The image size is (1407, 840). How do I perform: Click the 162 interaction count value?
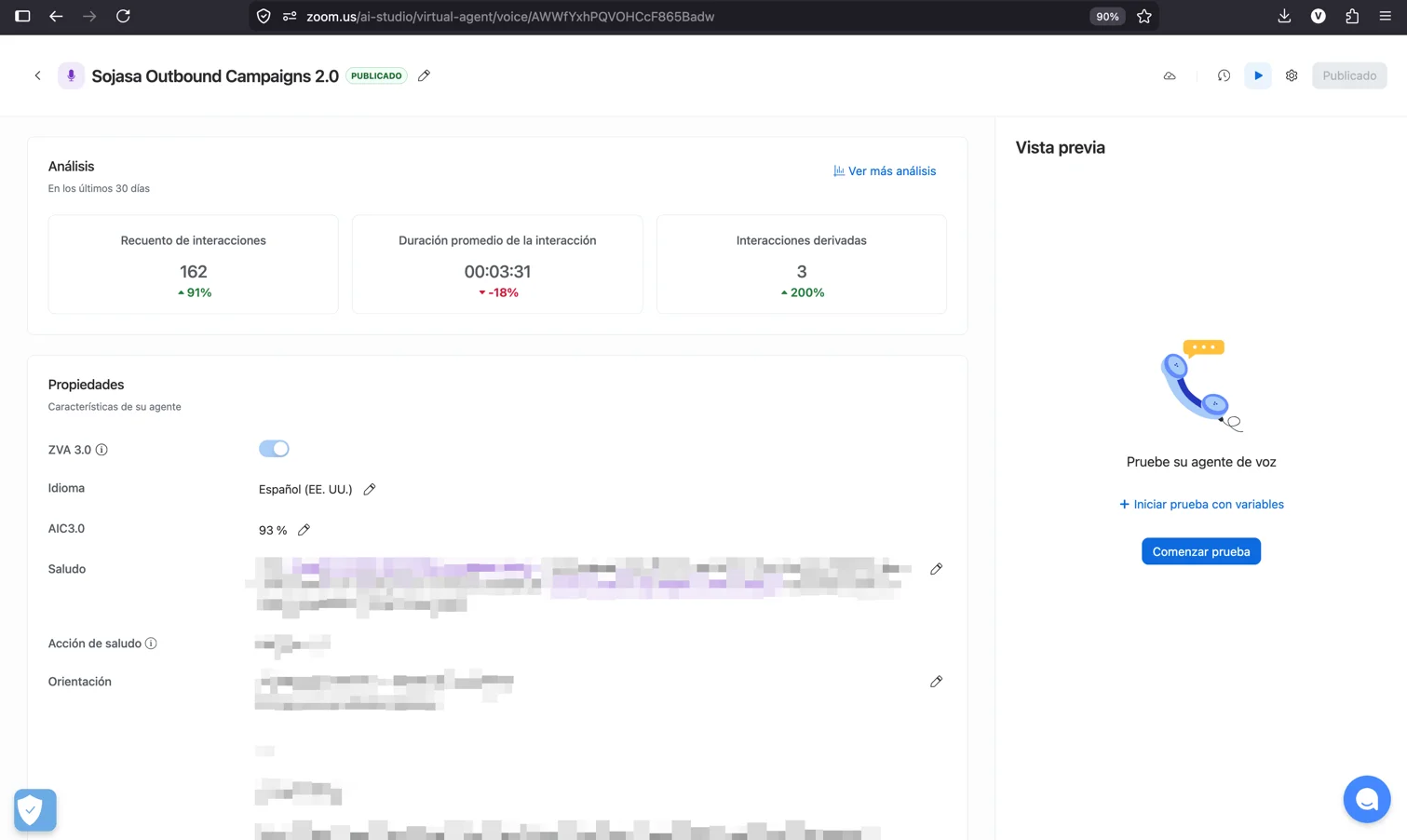(194, 272)
